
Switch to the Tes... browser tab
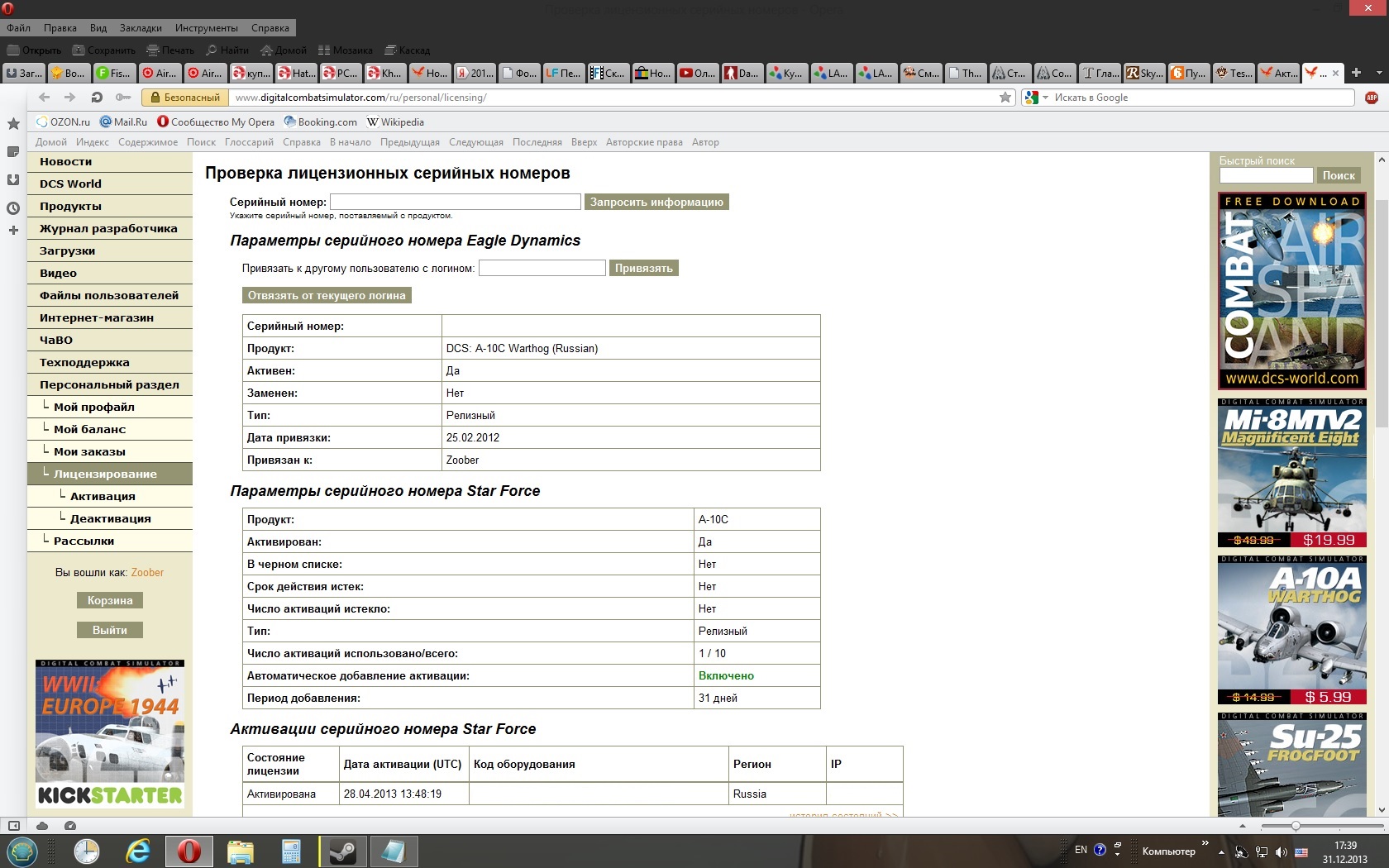point(1234,73)
